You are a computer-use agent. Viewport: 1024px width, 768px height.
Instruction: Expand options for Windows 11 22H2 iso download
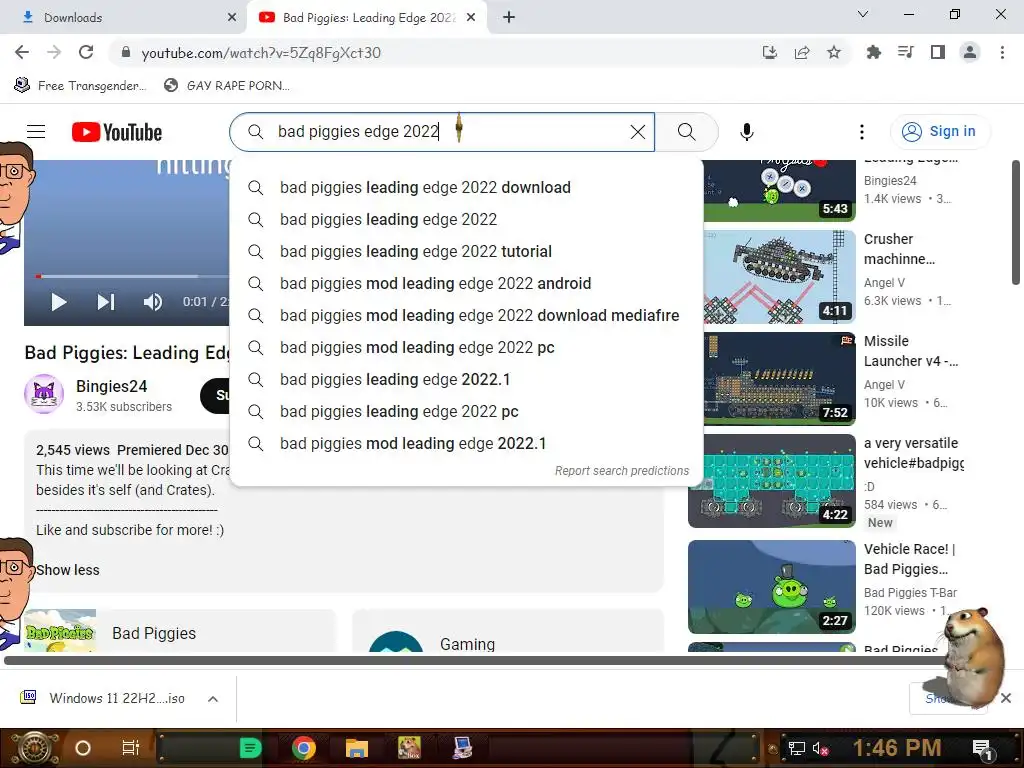point(212,699)
